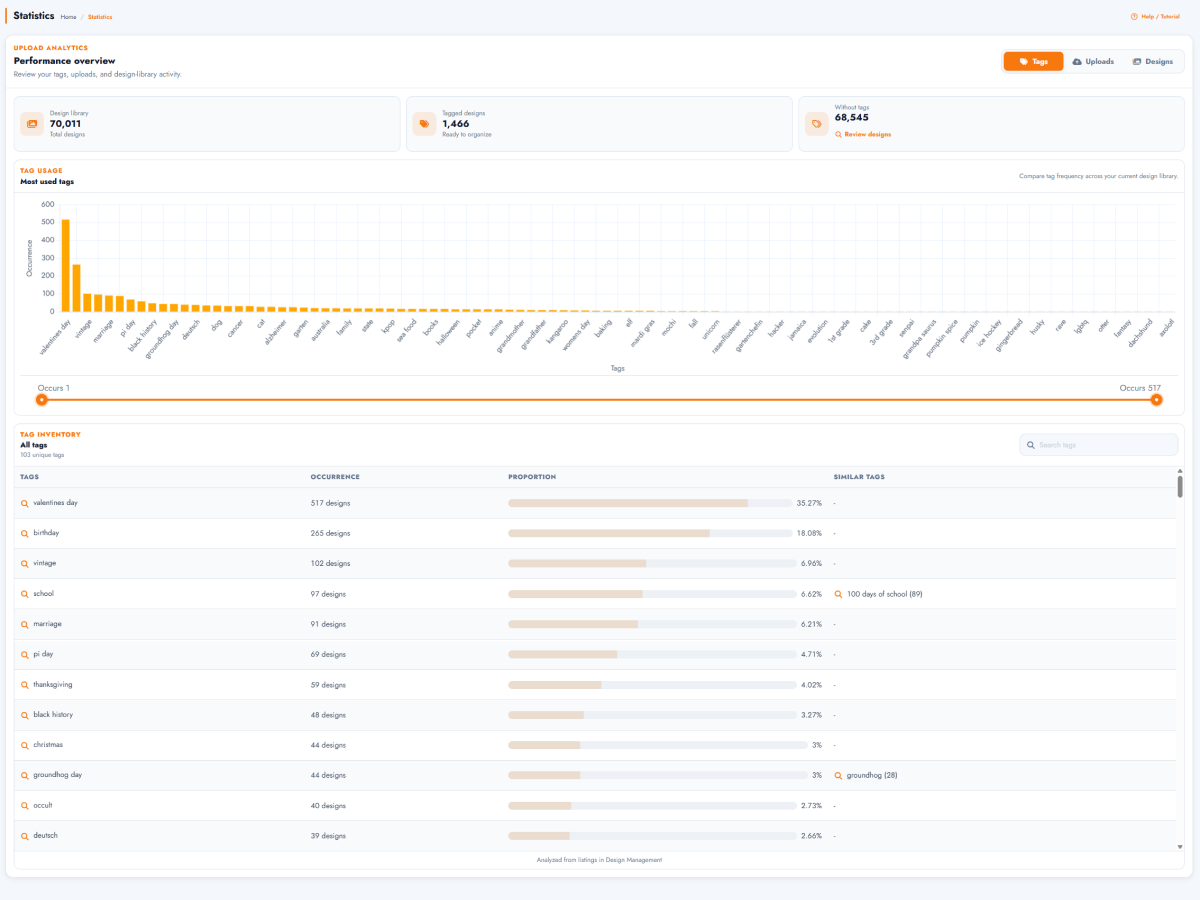This screenshot has width=1200, height=900.
Task: Click the 70,011 total designs value
Action: pyautogui.click(x=65, y=124)
